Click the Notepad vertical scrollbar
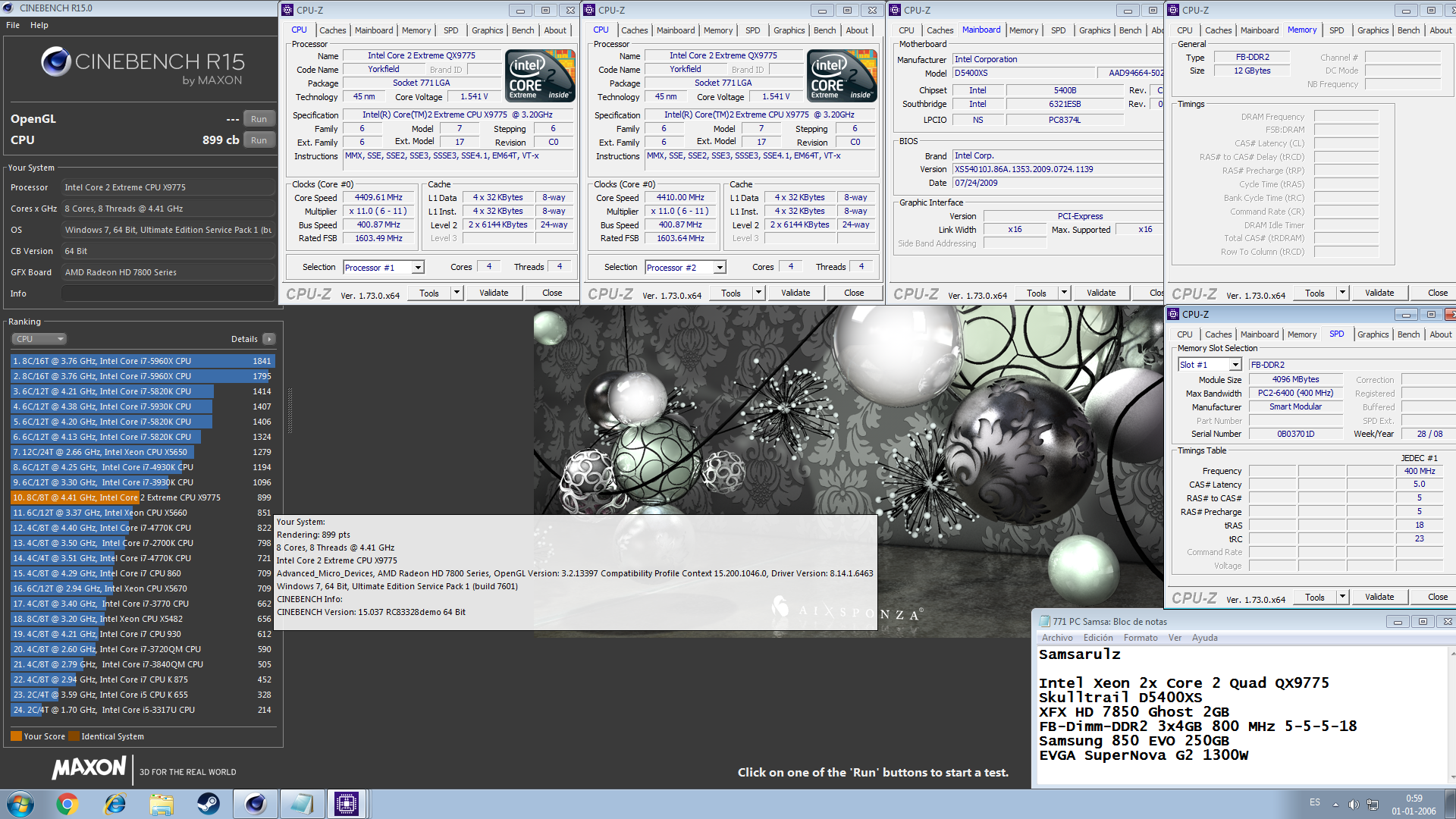 (1451, 714)
